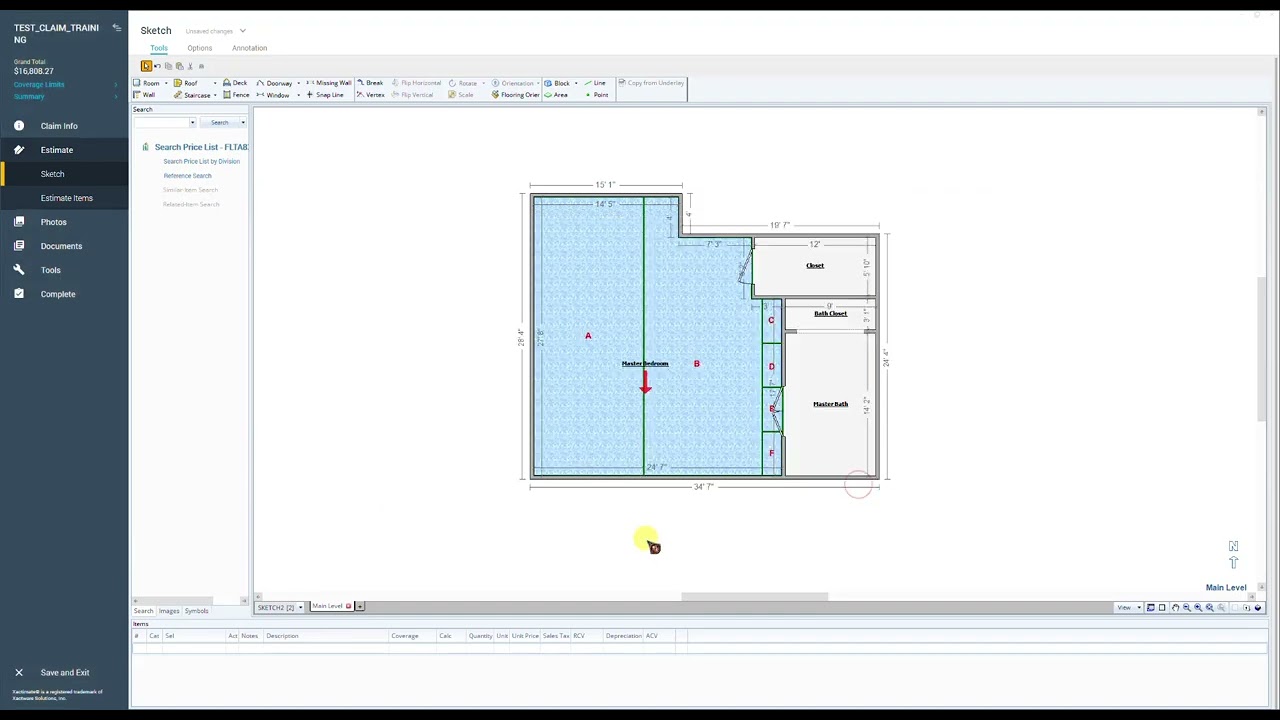Click the Master Bath room label

tap(830, 404)
